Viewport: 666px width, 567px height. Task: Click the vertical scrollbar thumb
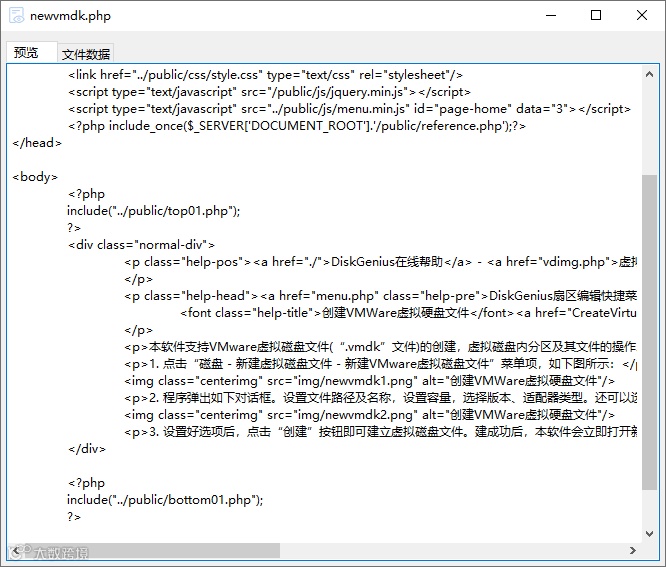click(x=649, y=332)
